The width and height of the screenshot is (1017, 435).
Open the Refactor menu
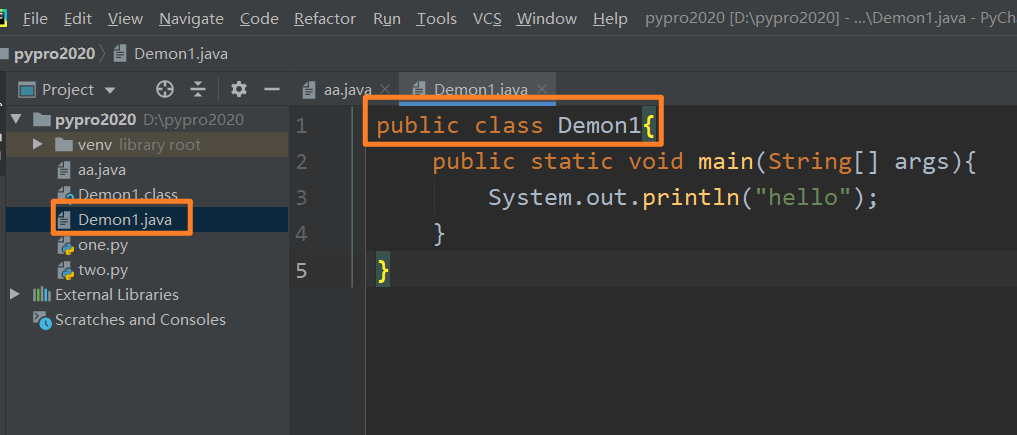pos(325,19)
